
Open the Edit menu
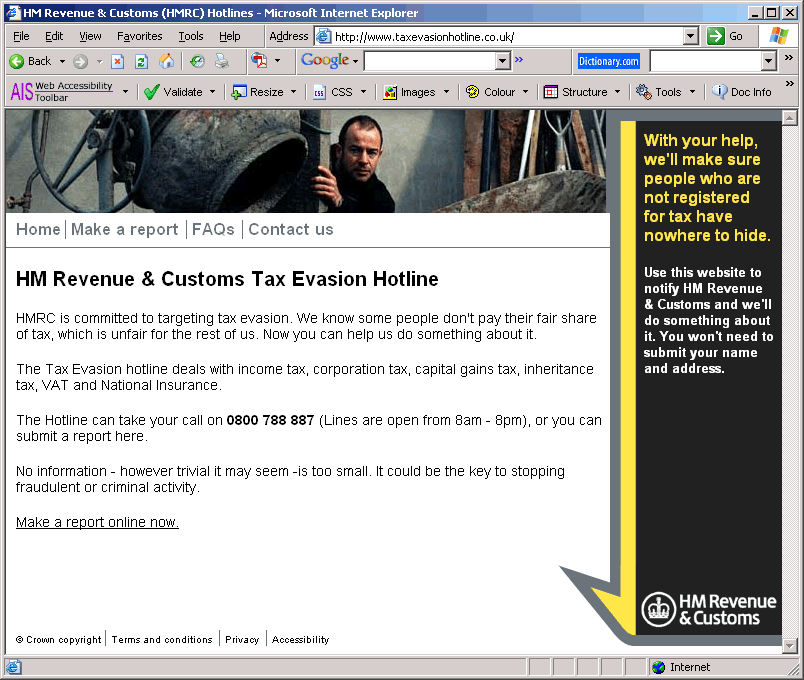pos(54,36)
